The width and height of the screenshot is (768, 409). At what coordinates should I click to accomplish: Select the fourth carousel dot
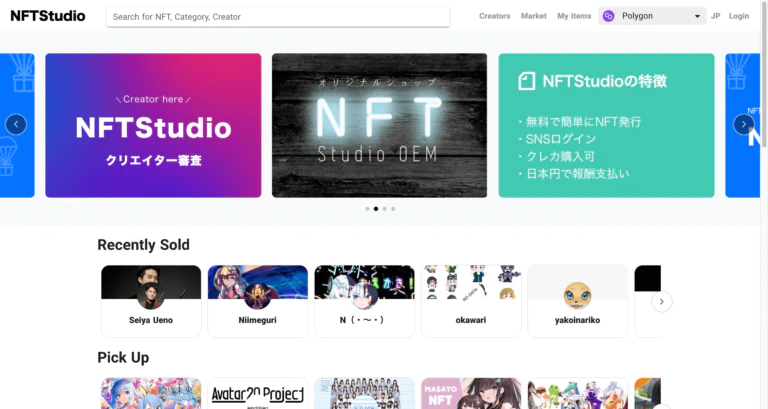[393, 209]
